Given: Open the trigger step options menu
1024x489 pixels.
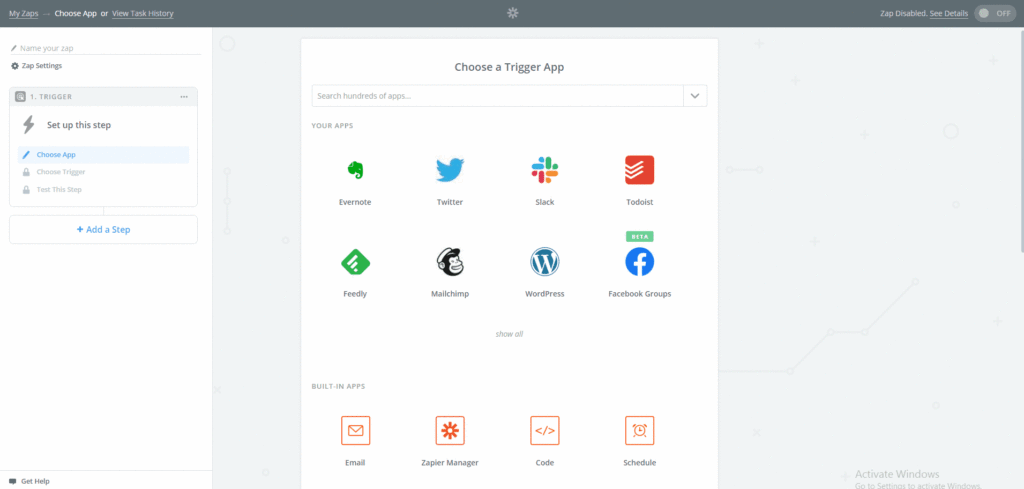Looking at the screenshot, I should (184, 97).
